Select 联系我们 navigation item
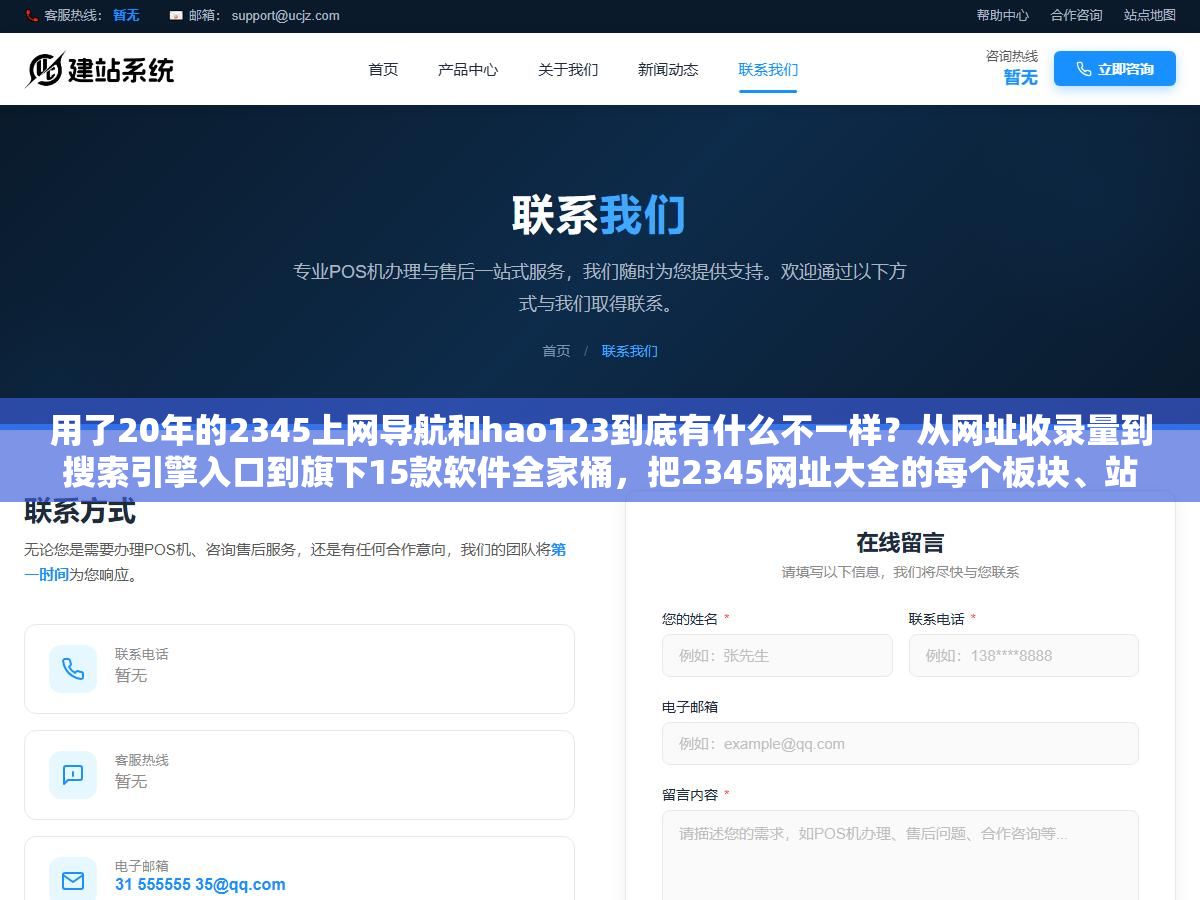The width and height of the screenshot is (1200, 900). click(768, 69)
